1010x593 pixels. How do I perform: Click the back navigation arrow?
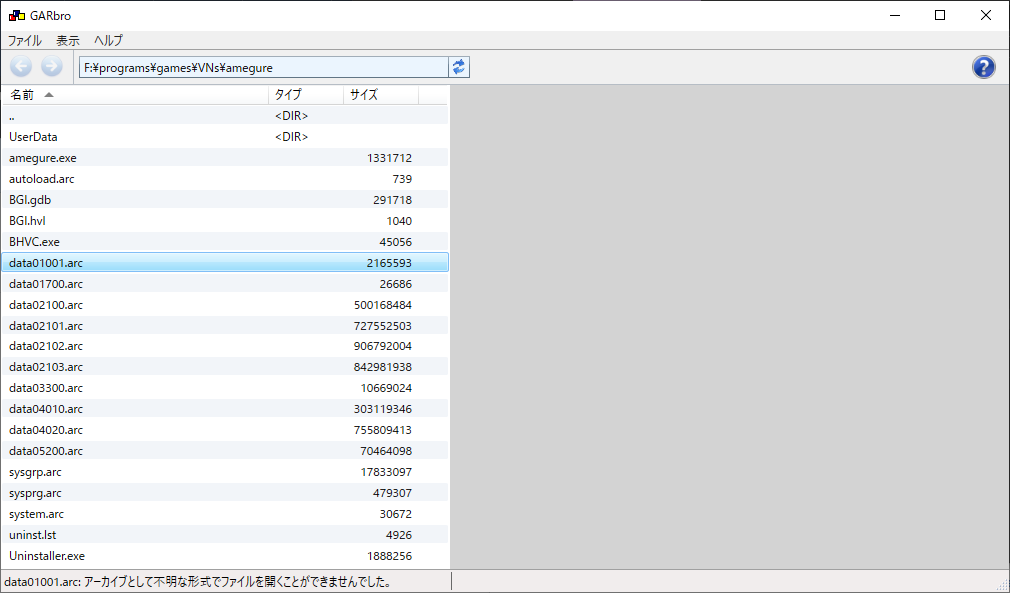[x=20, y=66]
